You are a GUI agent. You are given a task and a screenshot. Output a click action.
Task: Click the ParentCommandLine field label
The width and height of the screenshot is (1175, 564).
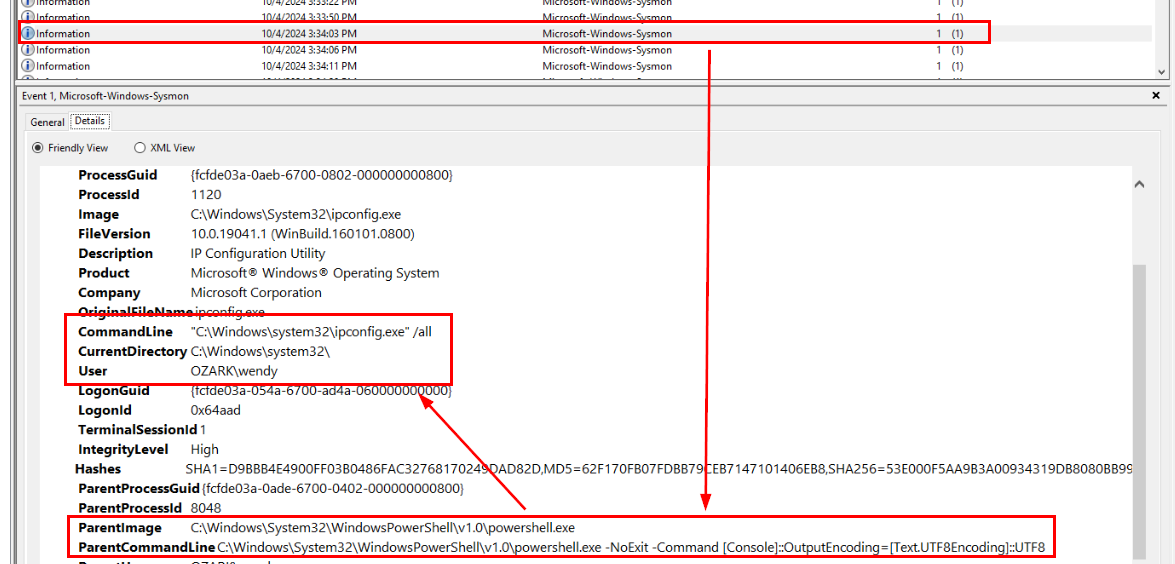[147, 546]
